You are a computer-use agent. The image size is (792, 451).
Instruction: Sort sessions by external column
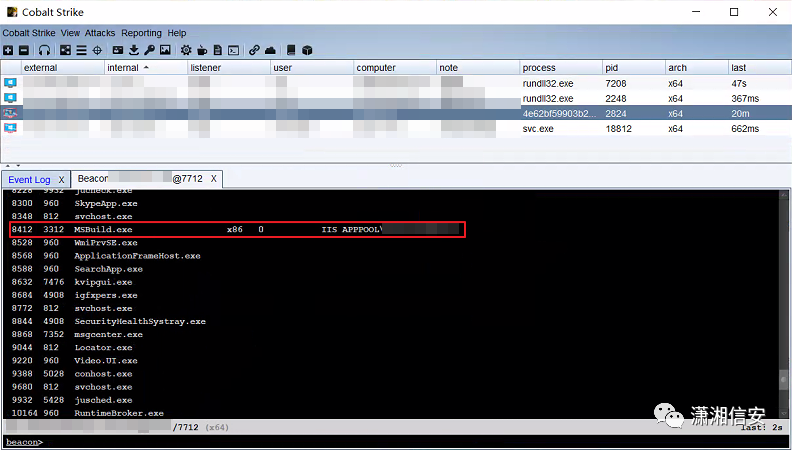point(63,68)
